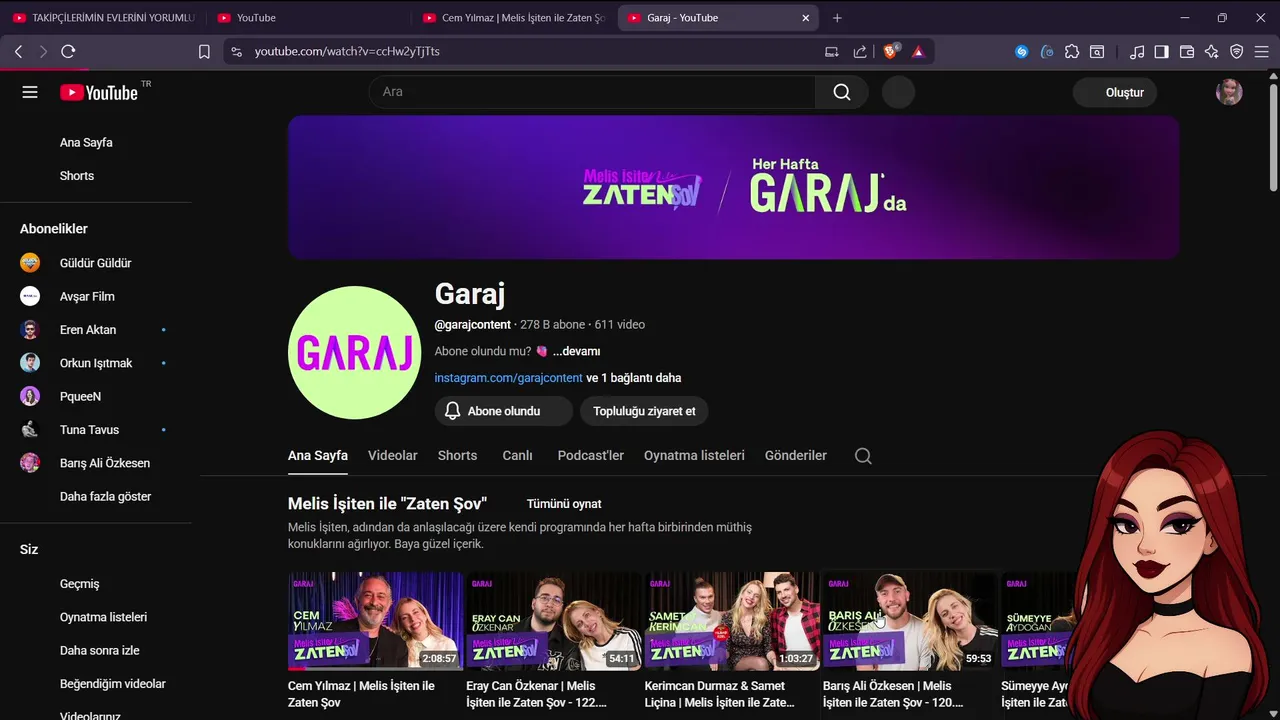Open the media control music note icon
Image resolution: width=1280 pixels, height=720 pixels.
tap(1137, 51)
